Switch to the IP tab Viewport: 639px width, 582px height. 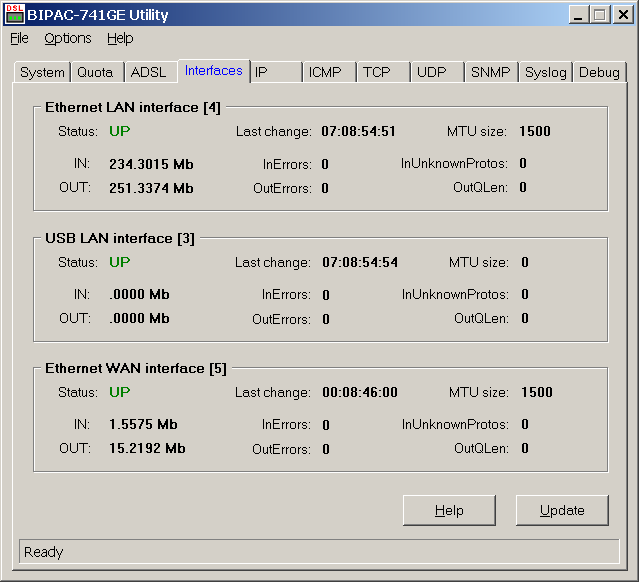pos(276,72)
